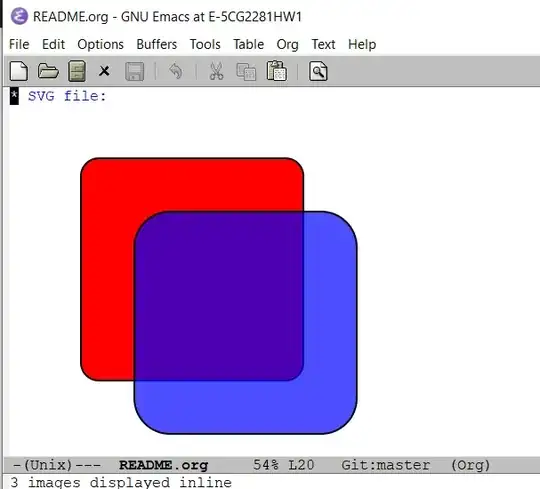The width and height of the screenshot is (540, 489).
Task: Click the "SVG file:" heading star
Action: click(x=14, y=96)
